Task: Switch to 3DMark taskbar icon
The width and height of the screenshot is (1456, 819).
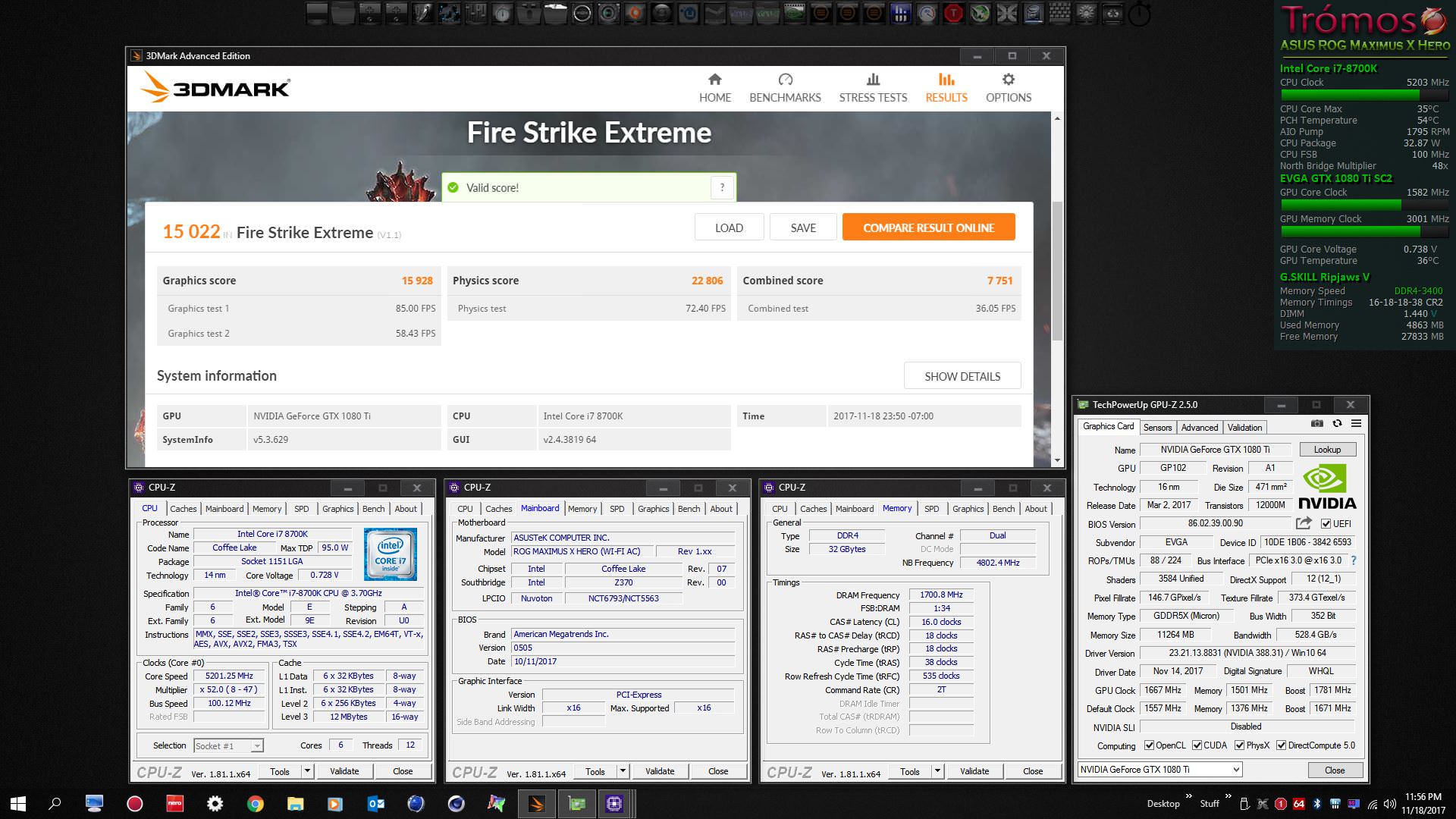Action: click(x=536, y=803)
